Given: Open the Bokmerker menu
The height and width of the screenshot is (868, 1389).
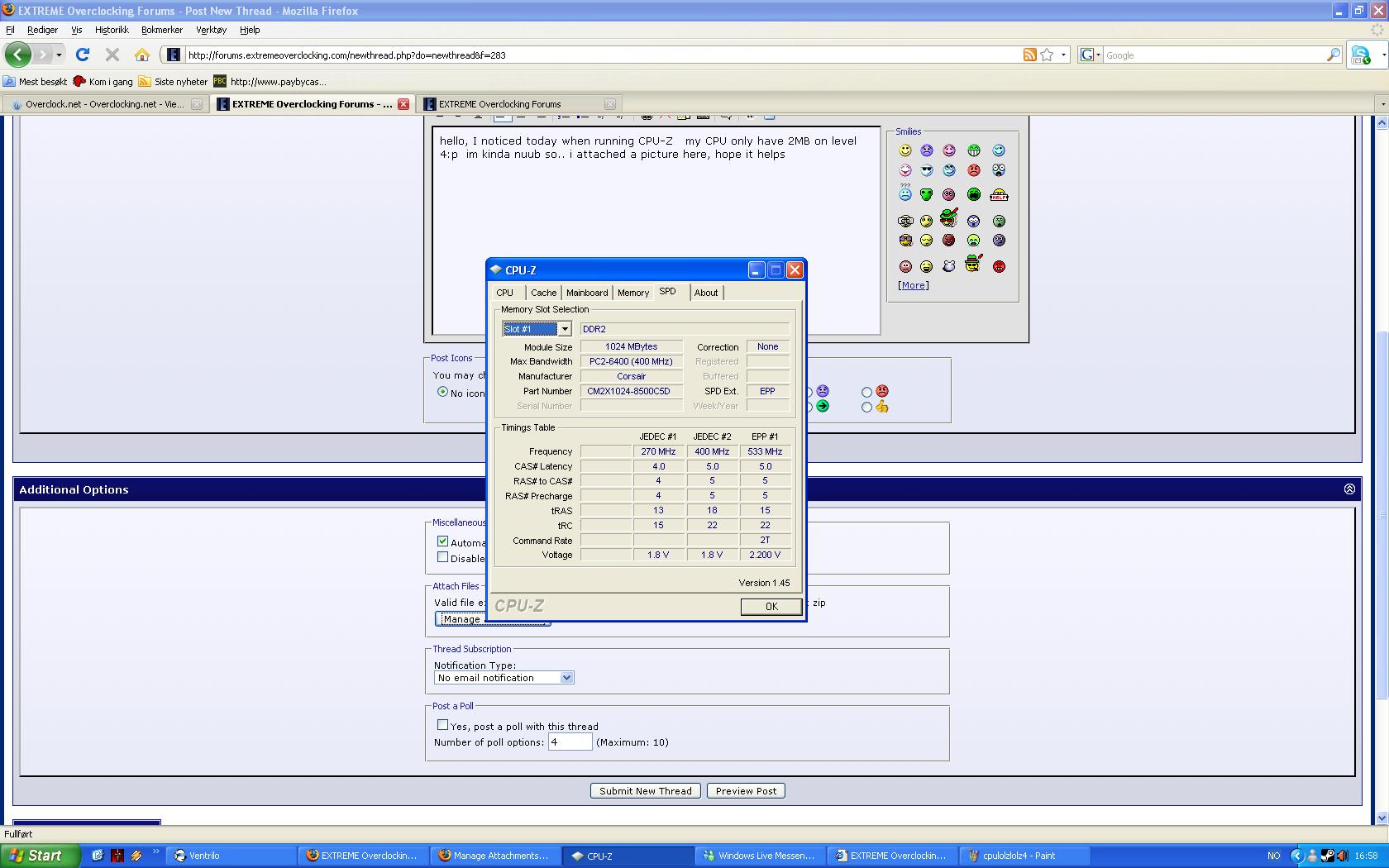Looking at the screenshot, I should [x=161, y=30].
